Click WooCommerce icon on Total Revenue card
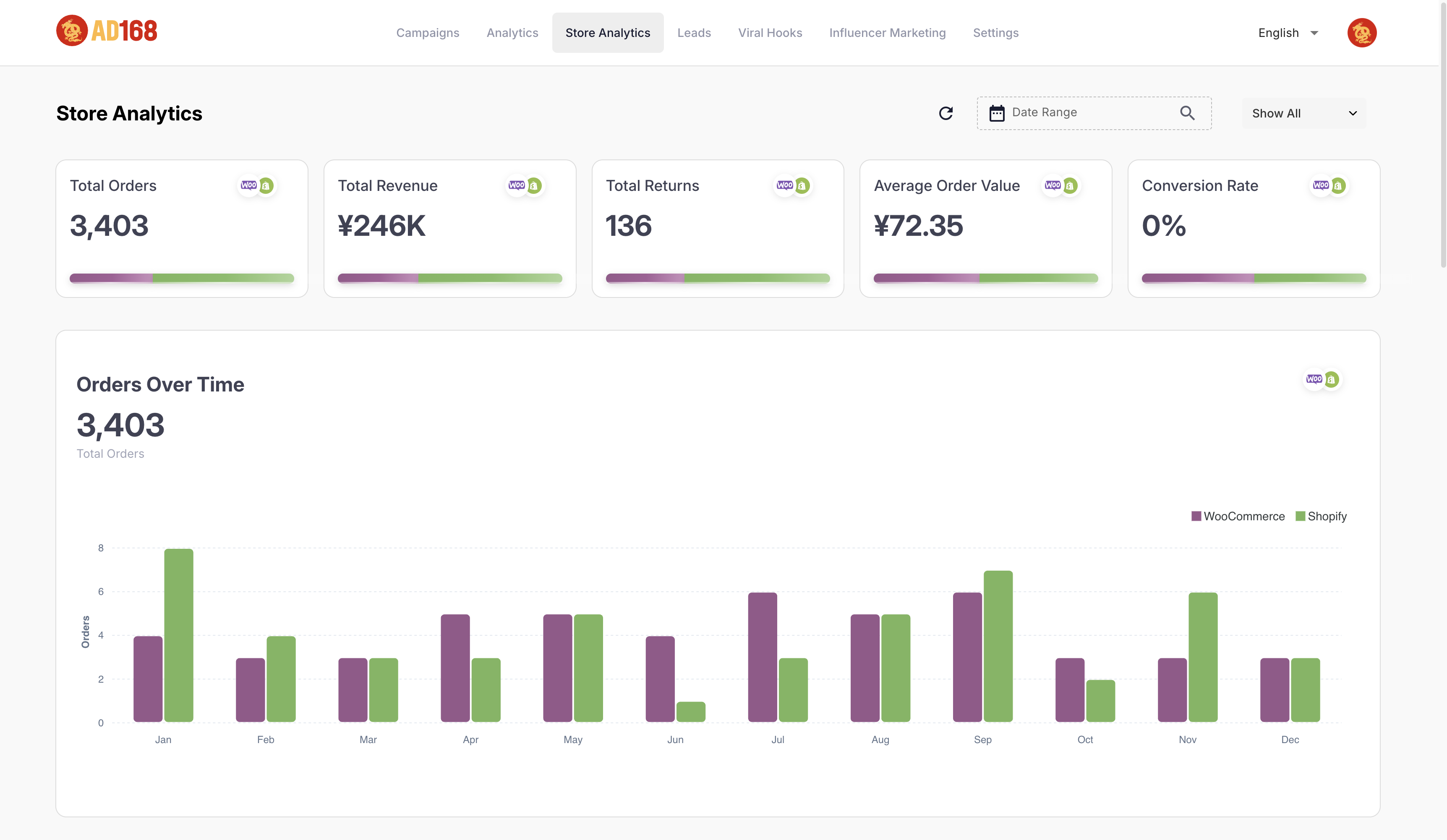 coord(516,185)
